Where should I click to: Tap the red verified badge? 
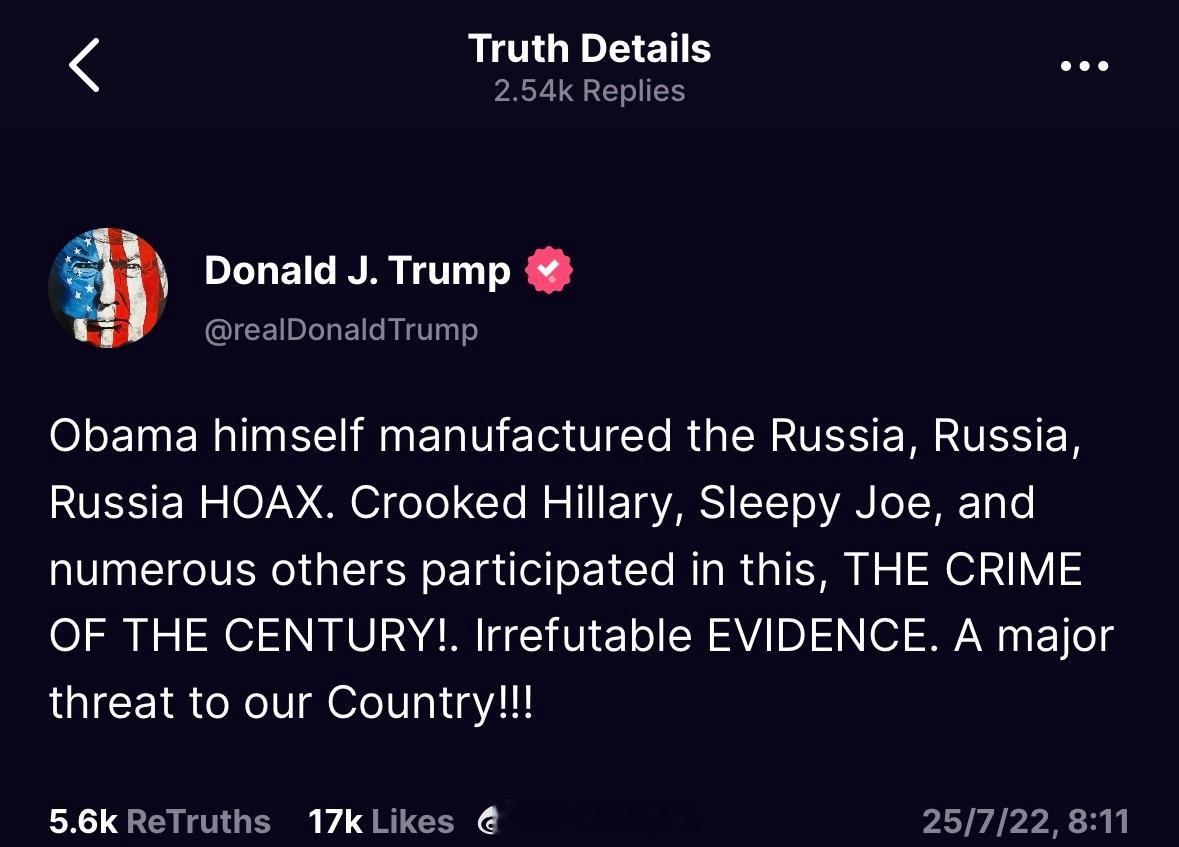549,270
